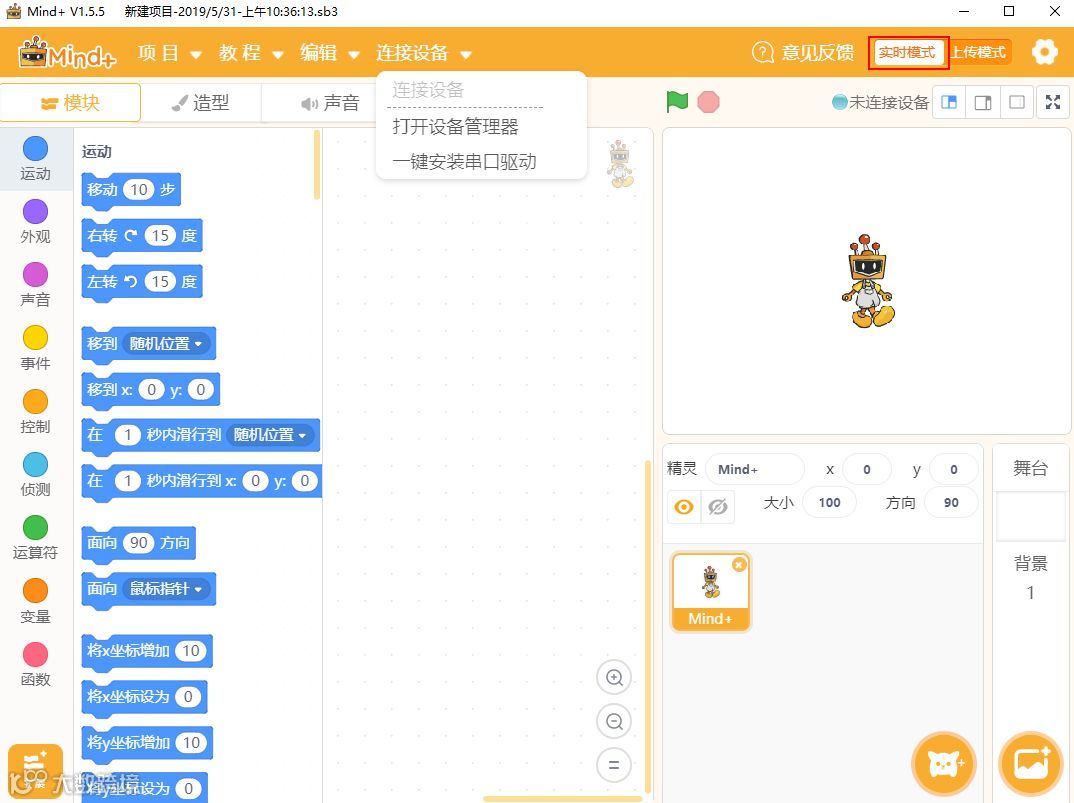This screenshot has height=803, width=1074.
Task: Click the feedback question mark icon
Action: (762, 52)
